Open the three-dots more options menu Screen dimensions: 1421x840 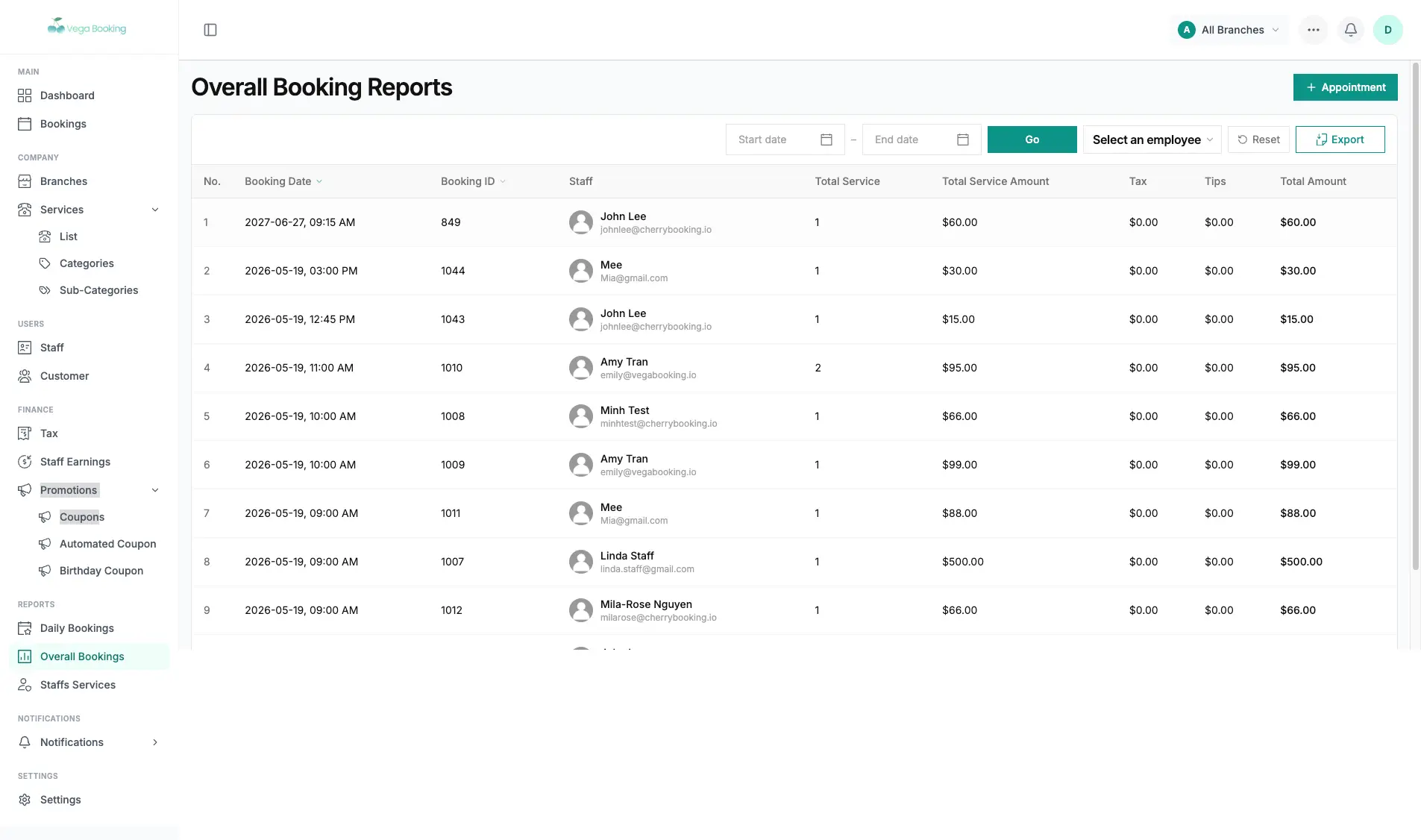coord(1314,30)
